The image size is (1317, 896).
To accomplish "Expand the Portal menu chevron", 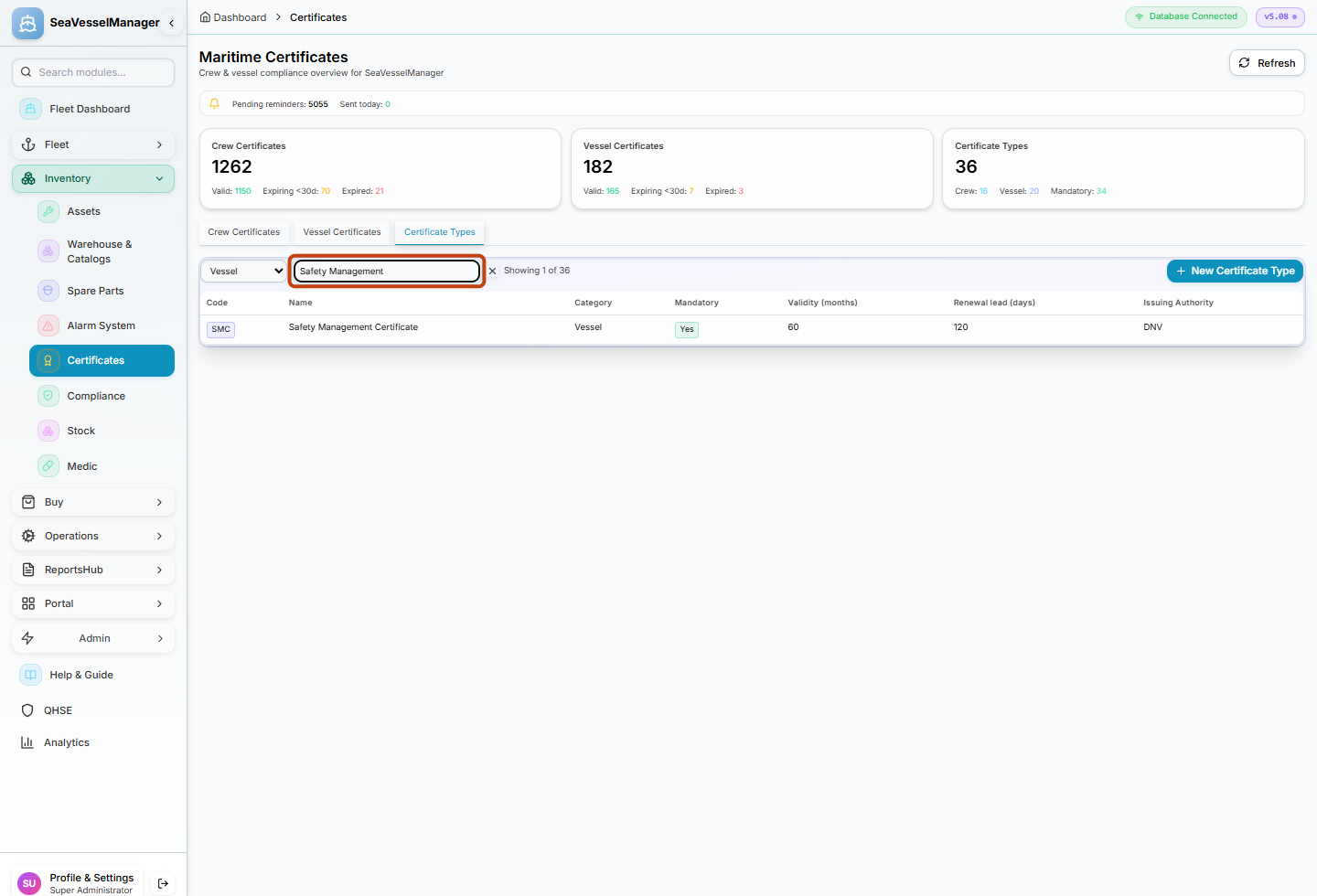I will pyautogui.click(x=159, y=603).
